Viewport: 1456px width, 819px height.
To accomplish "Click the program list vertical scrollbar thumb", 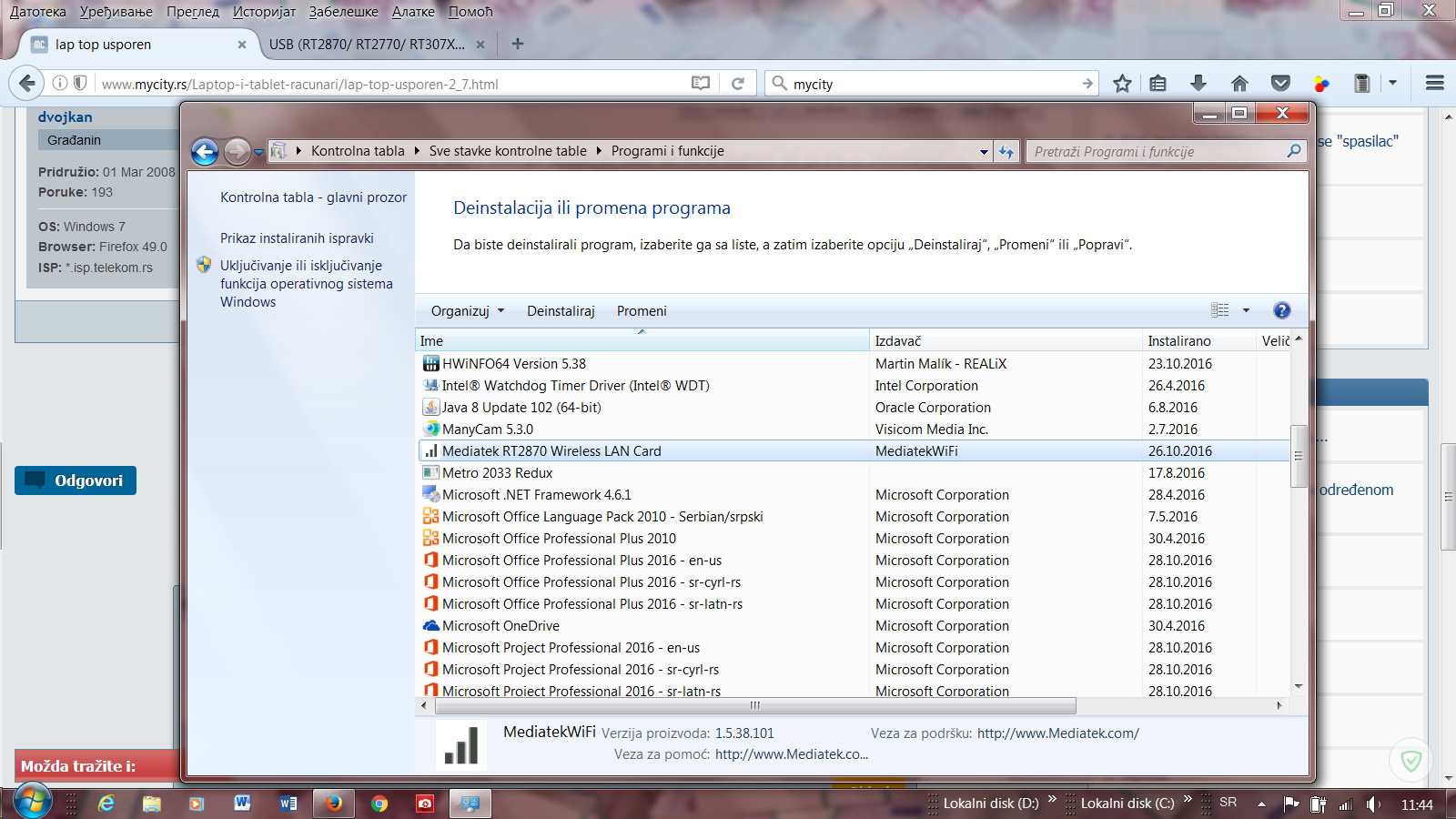I will point(1299,456).
